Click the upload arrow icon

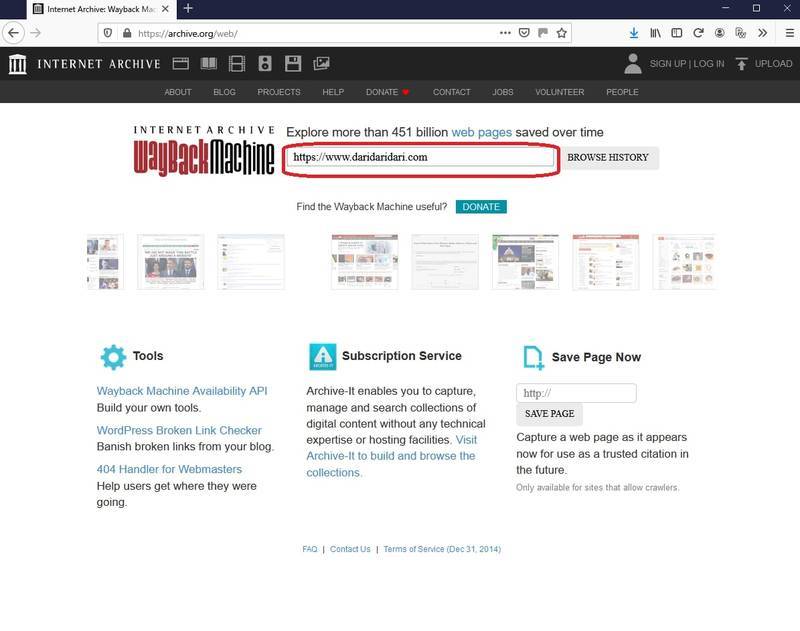741,64
